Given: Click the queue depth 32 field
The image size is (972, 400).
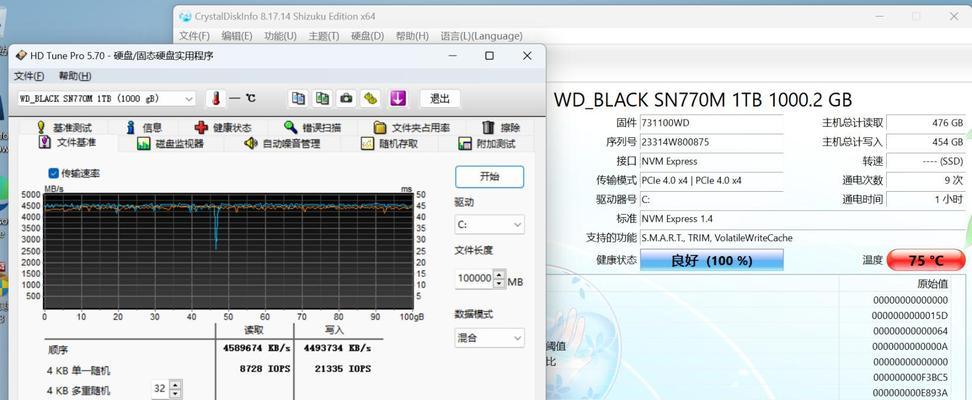Looking at the screenshot, I should point(160,389).
